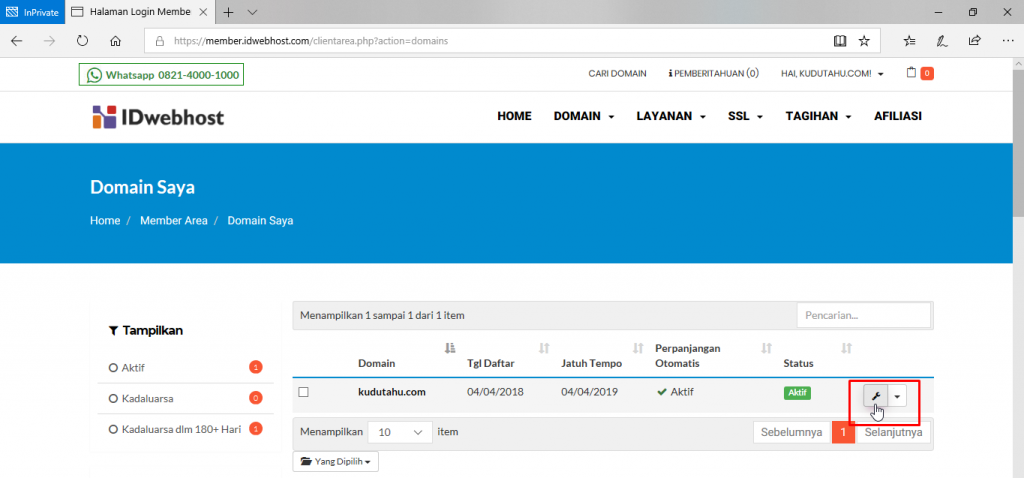
Task: Expand the Yang Dipilih dropdown
Action: [335, 462]
